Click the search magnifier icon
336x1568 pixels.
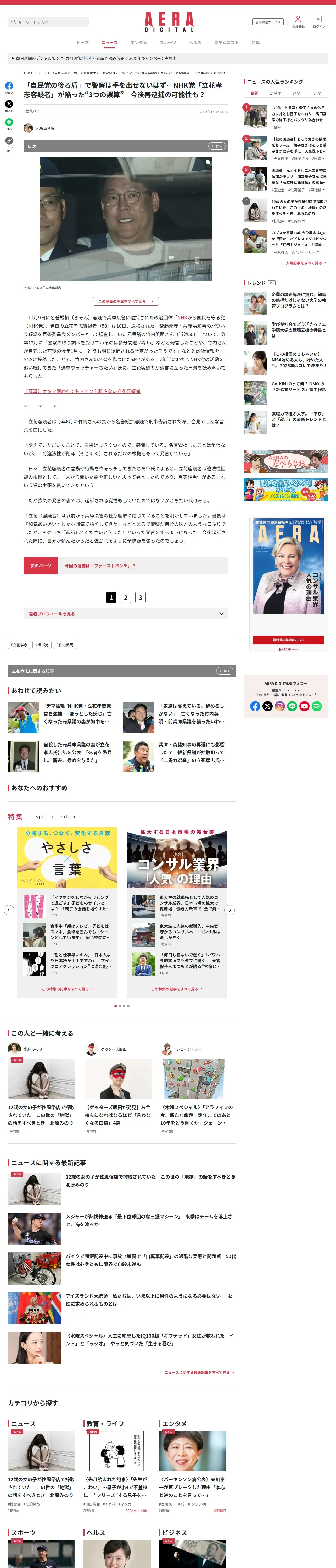point(13,22)
